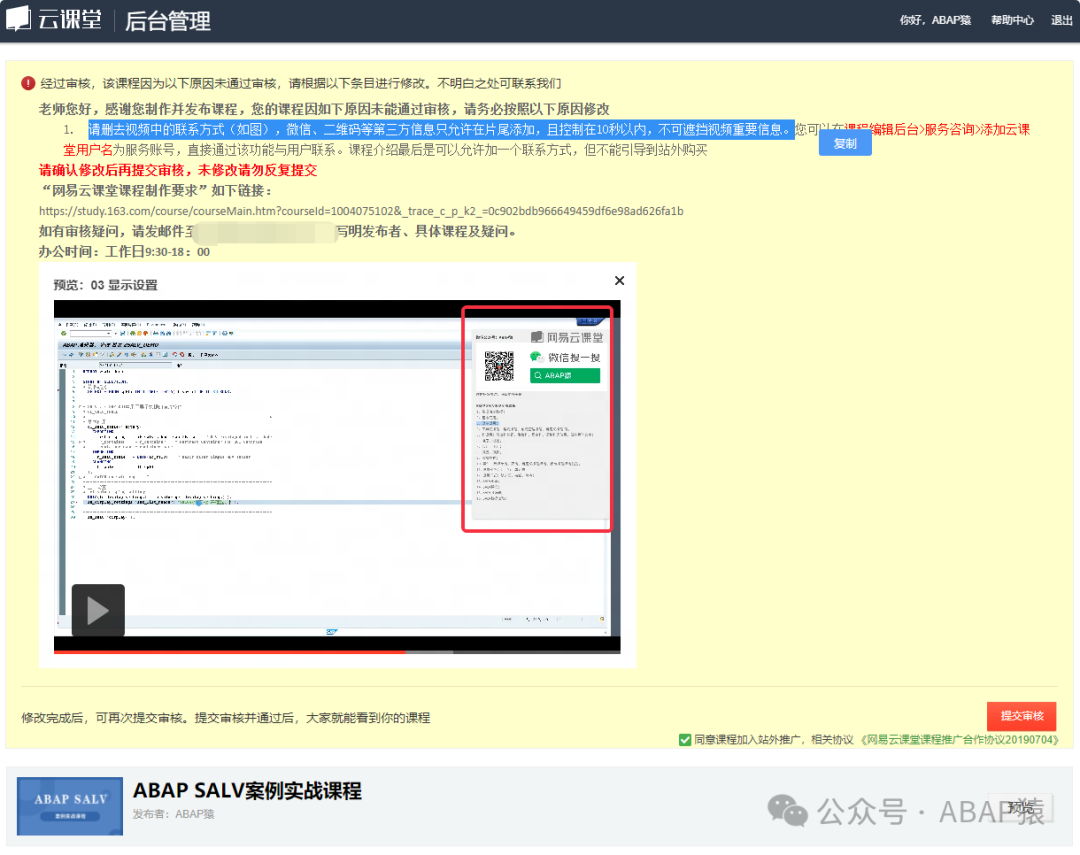Click the 后台管理 header title
Image resolution: width=1080 pixels, height=855 pixels.
167,21
